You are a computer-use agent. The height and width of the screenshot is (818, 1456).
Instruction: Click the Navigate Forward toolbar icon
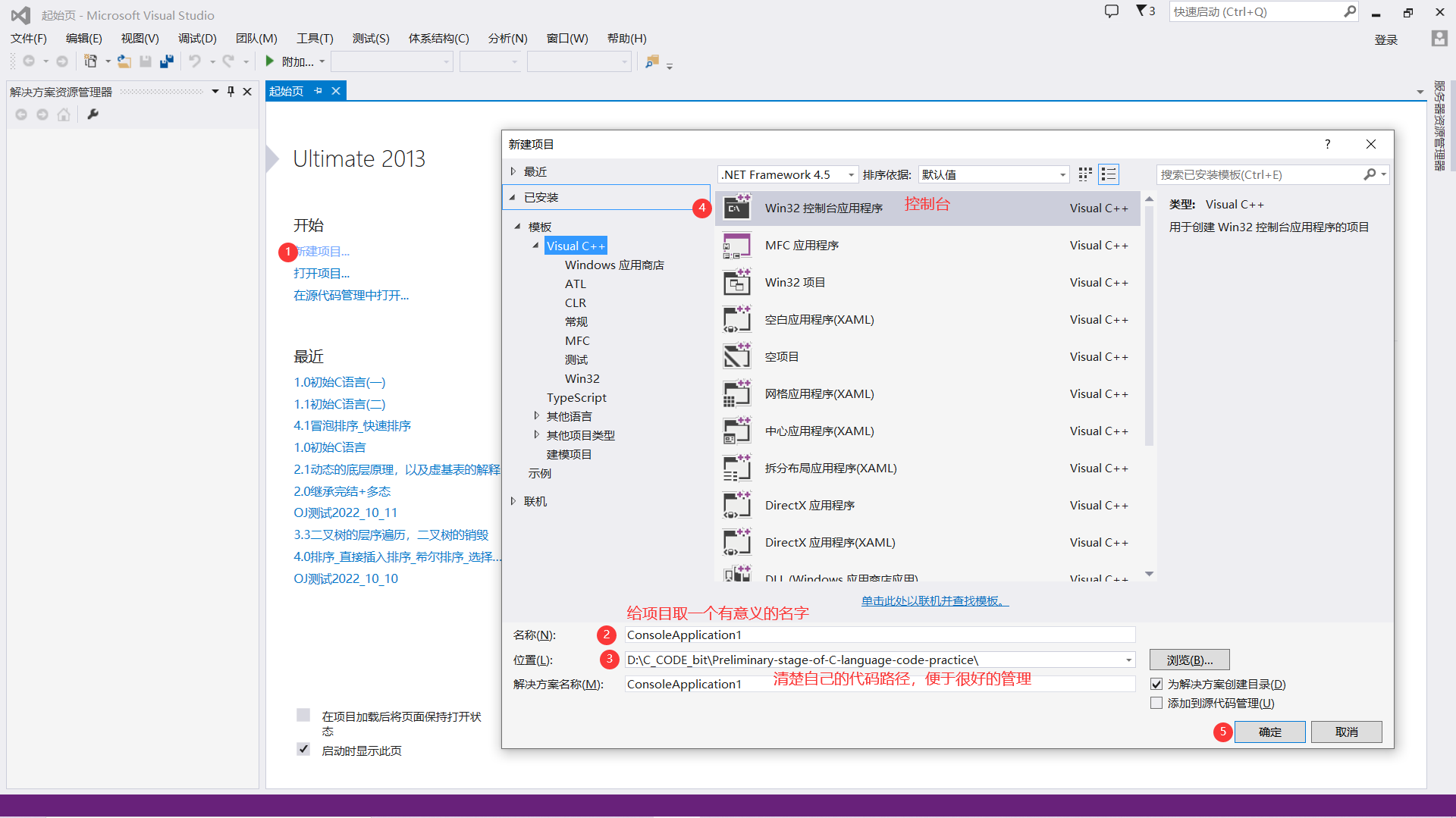[x=62, y=61]
